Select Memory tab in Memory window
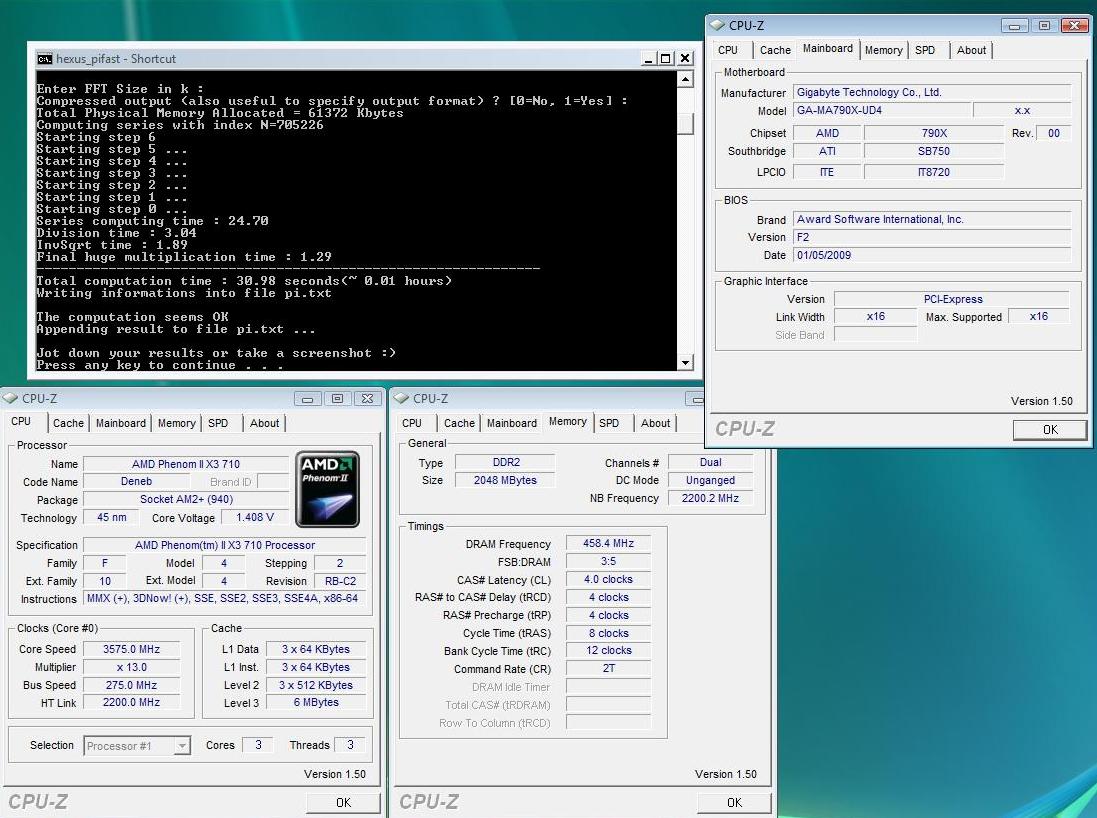The image size is (1097, 818). pos(567,421)
